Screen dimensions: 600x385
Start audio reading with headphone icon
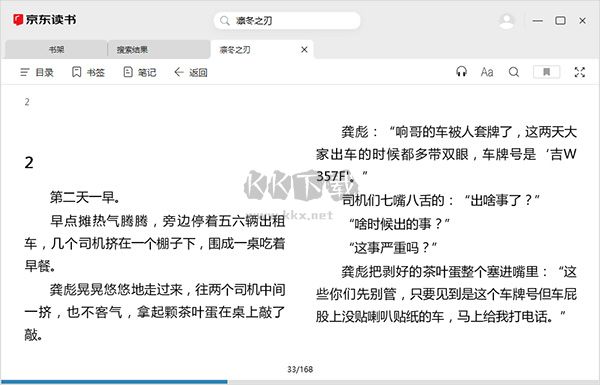(461, 72)
